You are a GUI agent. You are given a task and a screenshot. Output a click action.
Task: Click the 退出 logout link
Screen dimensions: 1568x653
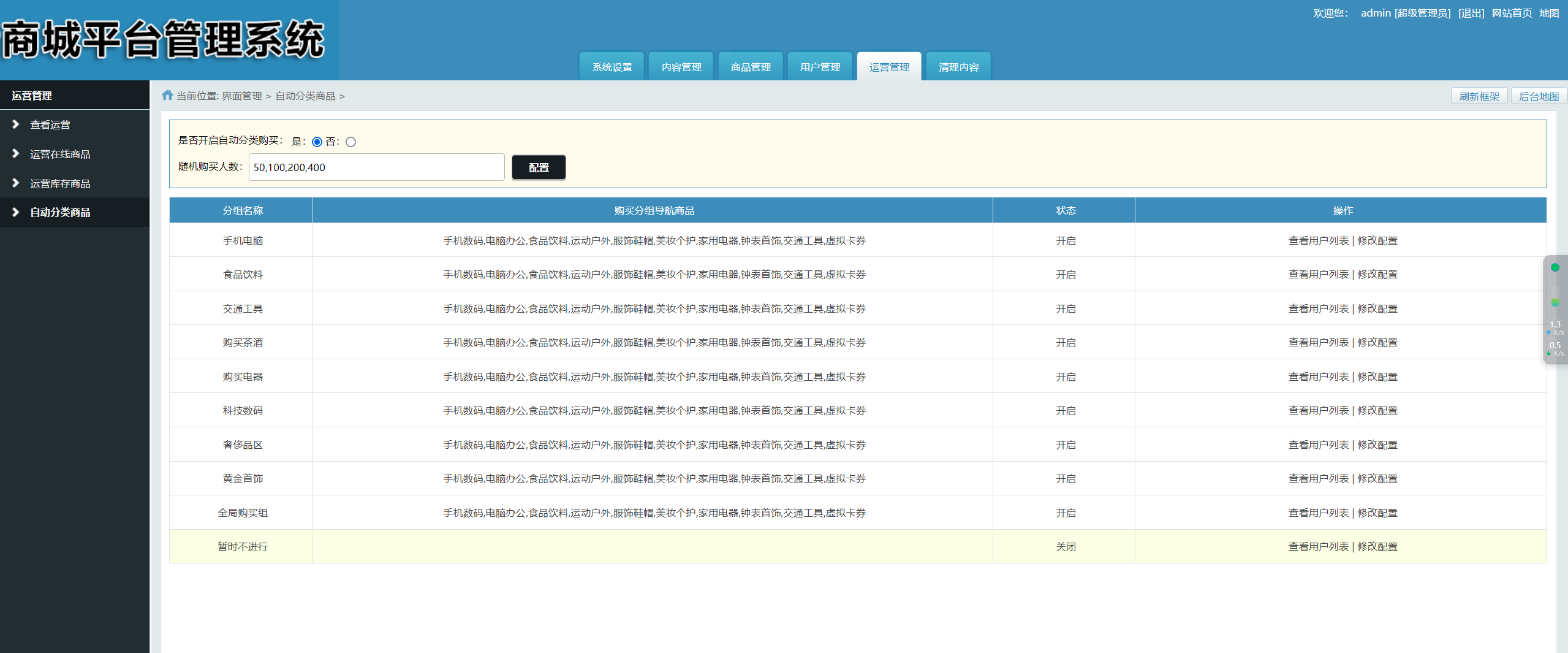[1471, 13]
